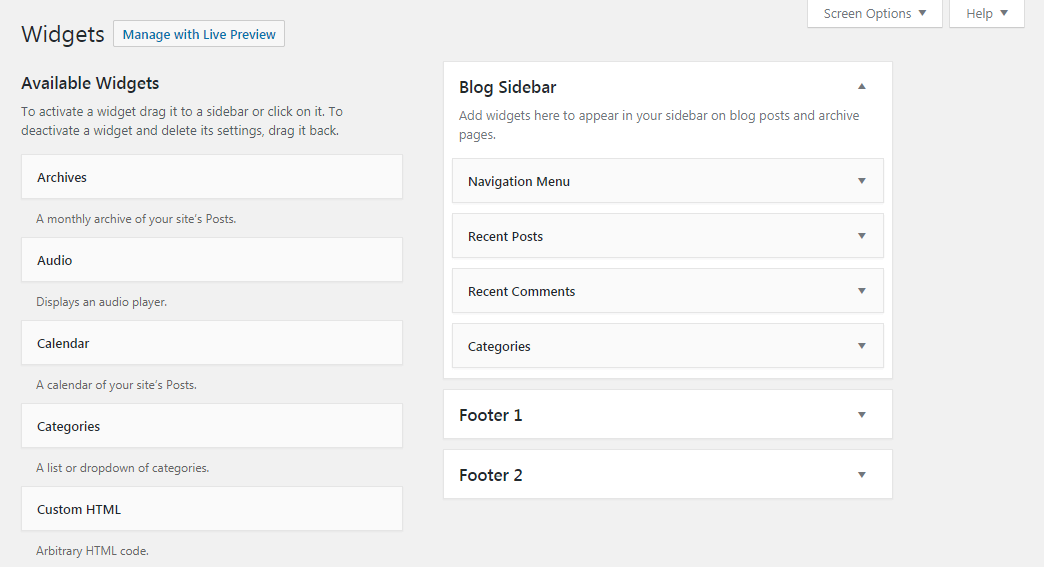Image resolution: width=1044 pixels, height=567 pixels.
Task: Collapse the Blog Sidebar panel arrow
Action: pos(862,87)
